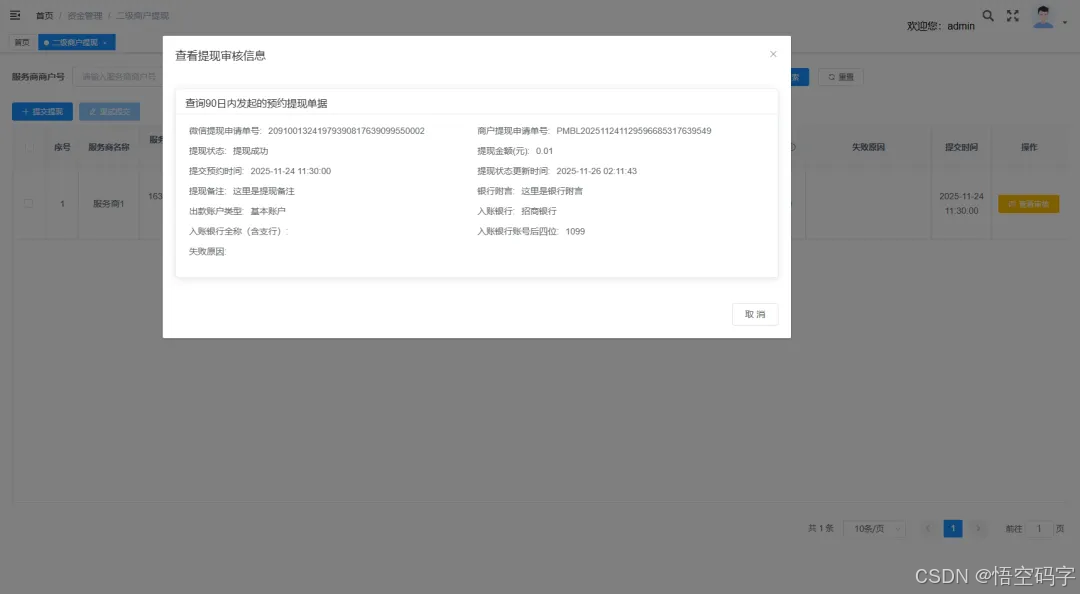Click the 银行附言 value 这里是银行附言
The height and width of the screenshot is (594, 1080).
point(552,191)
